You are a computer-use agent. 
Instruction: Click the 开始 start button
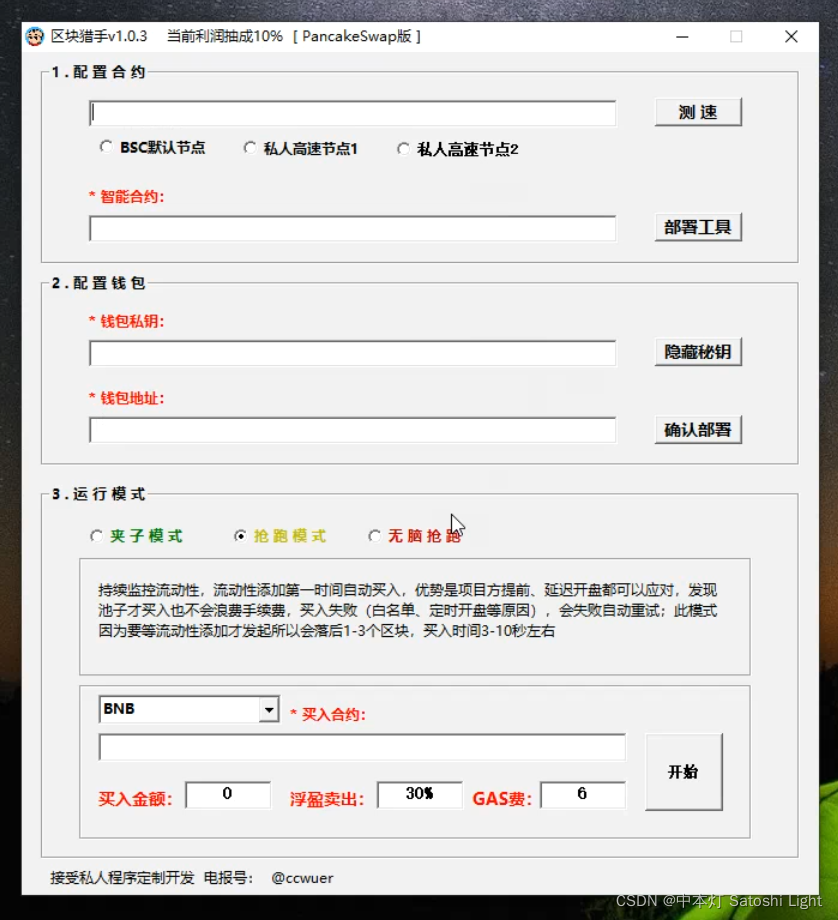coord(684,772)
